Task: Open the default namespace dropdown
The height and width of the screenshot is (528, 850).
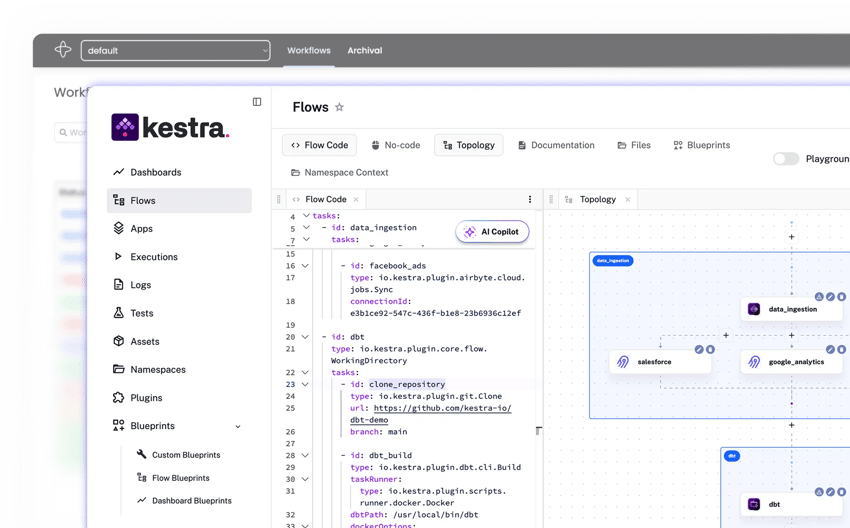Action: coord(177,50)
